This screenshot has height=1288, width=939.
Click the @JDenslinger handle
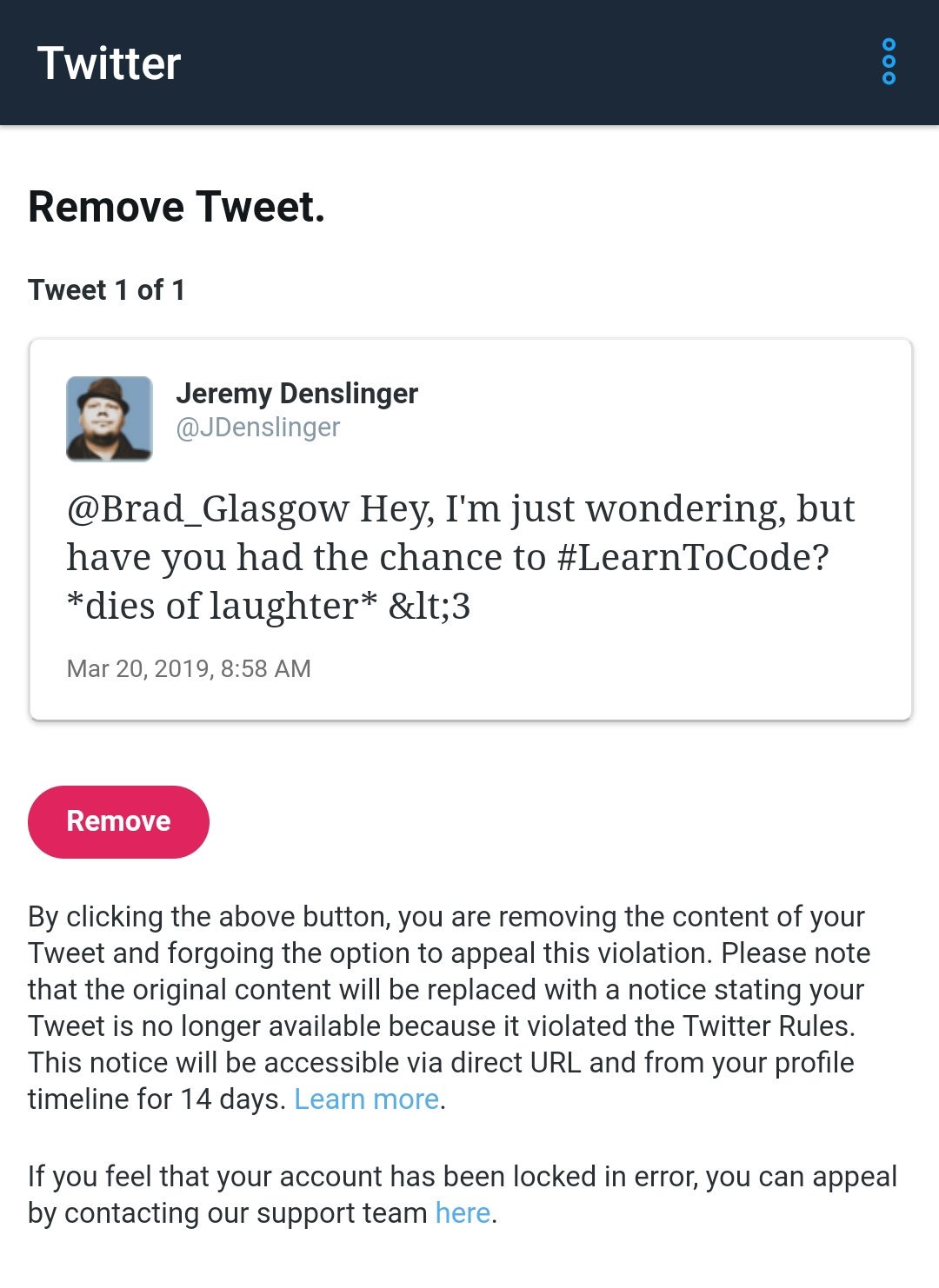(x=258, y=428)
